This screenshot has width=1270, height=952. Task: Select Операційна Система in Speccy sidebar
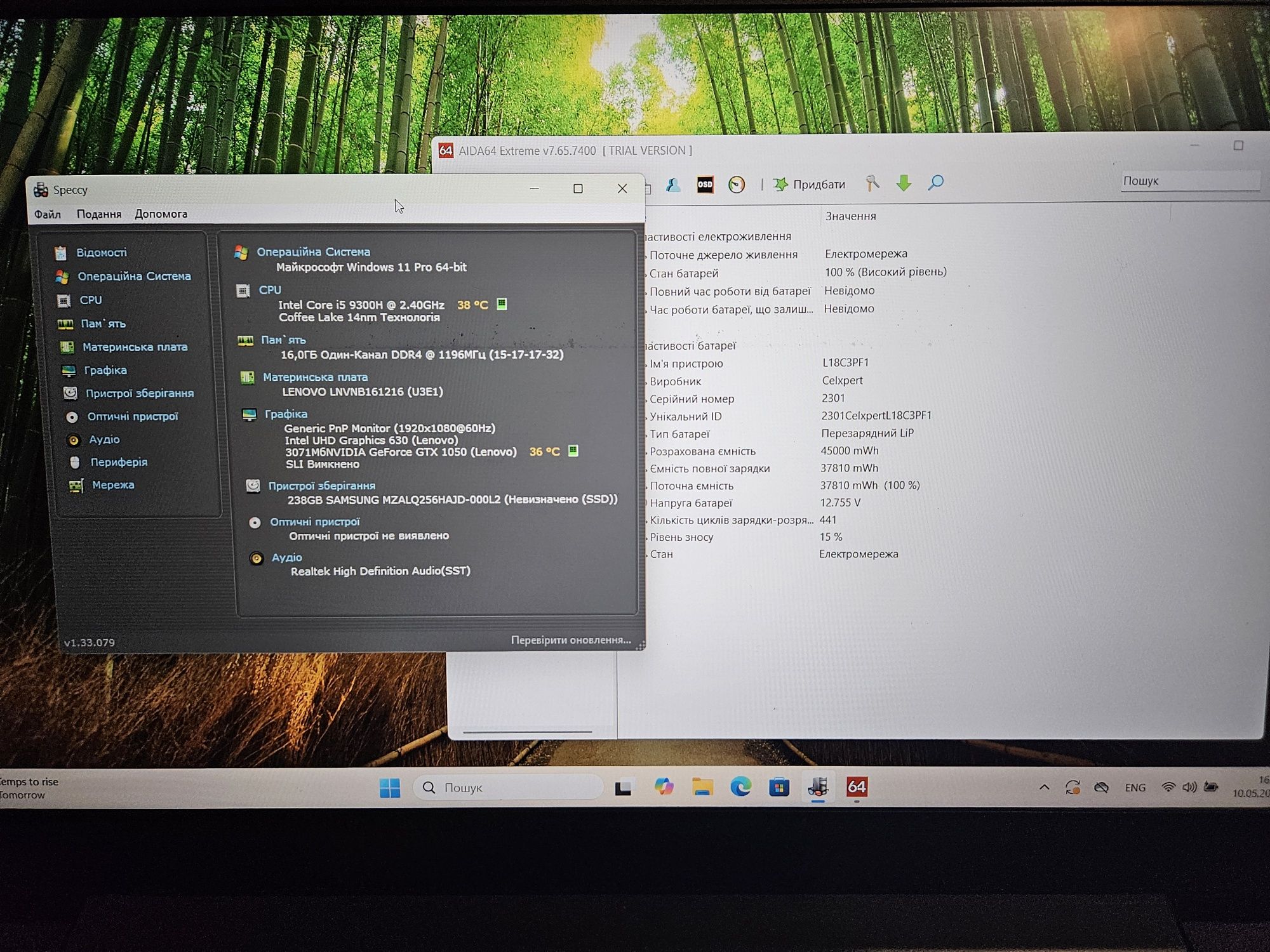[x=134, y=276]
